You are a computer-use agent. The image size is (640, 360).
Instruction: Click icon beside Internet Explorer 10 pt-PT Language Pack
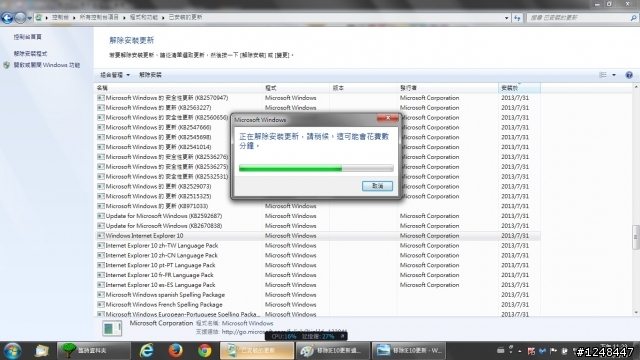tap(100, 265)
